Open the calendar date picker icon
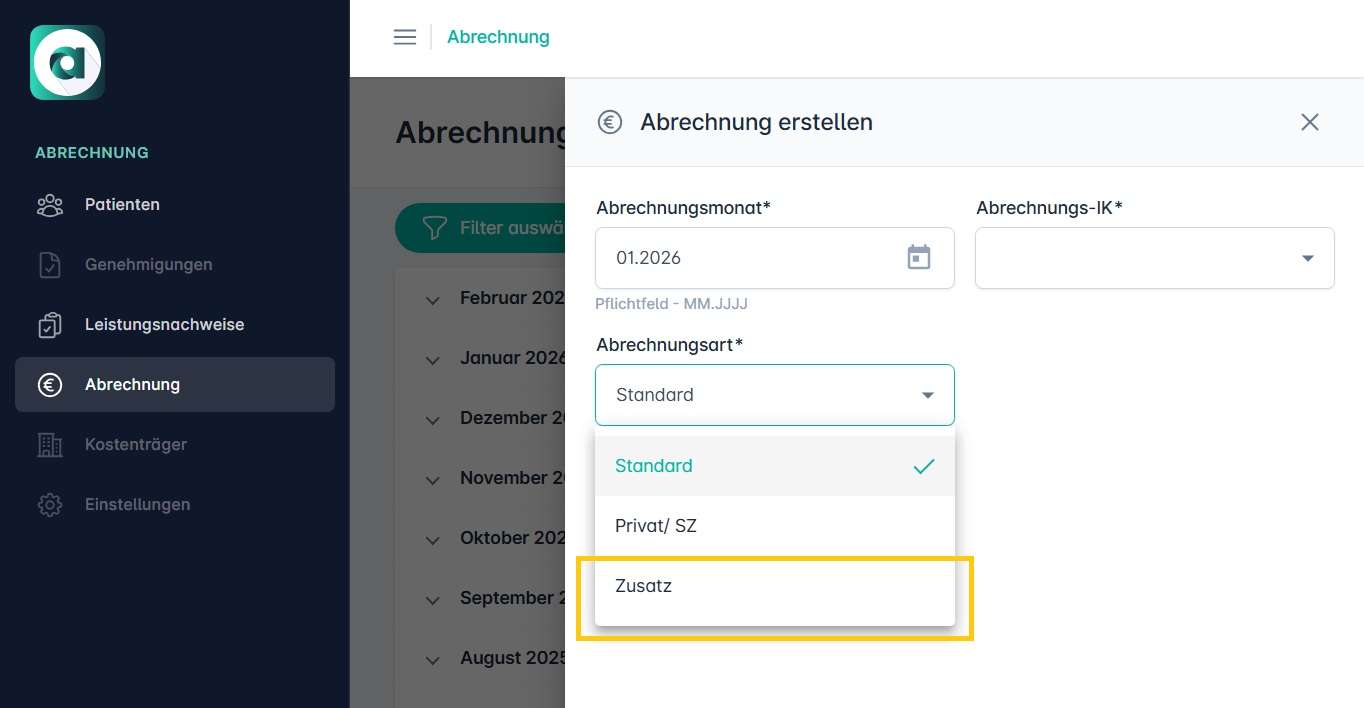The width and height of the screenshot is (1364, 708). (918, 258)
